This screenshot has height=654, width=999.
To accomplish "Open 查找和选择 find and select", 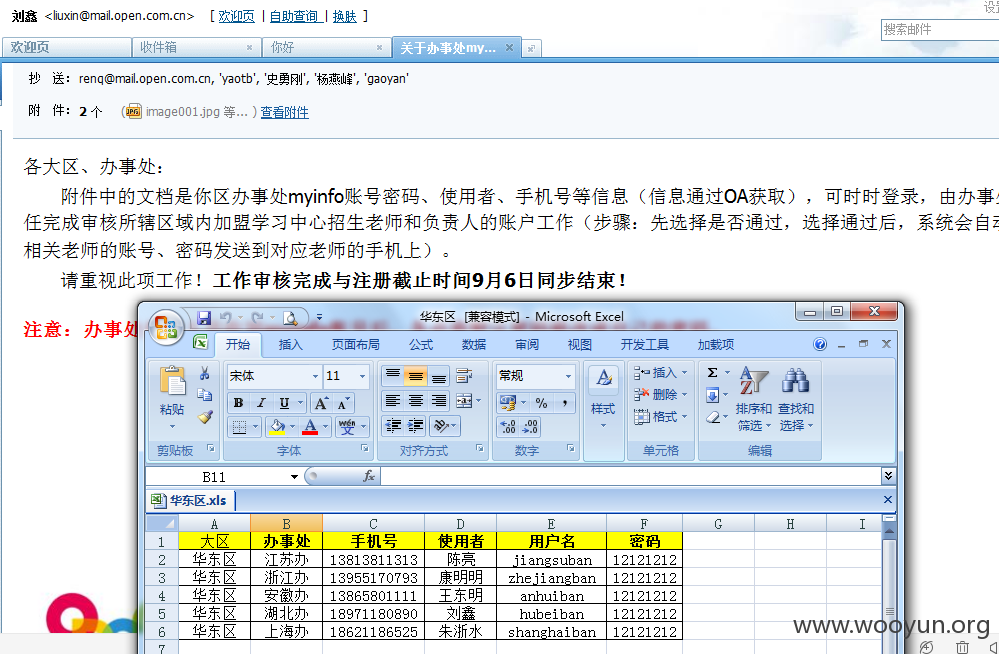I will point(796,399).
